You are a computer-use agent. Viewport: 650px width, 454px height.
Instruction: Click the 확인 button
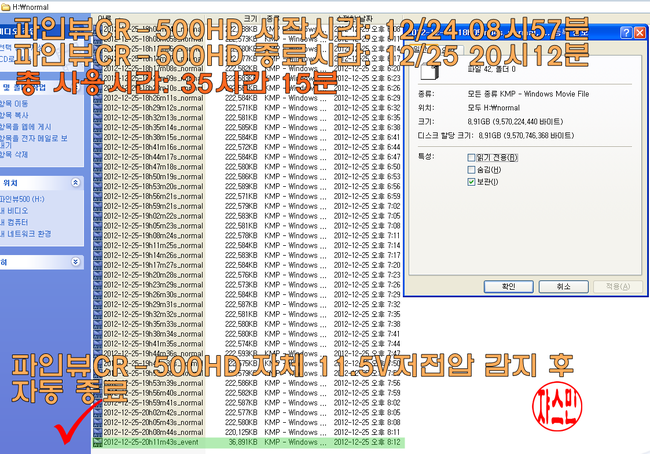pyautogui.click(x=508, y=286)
